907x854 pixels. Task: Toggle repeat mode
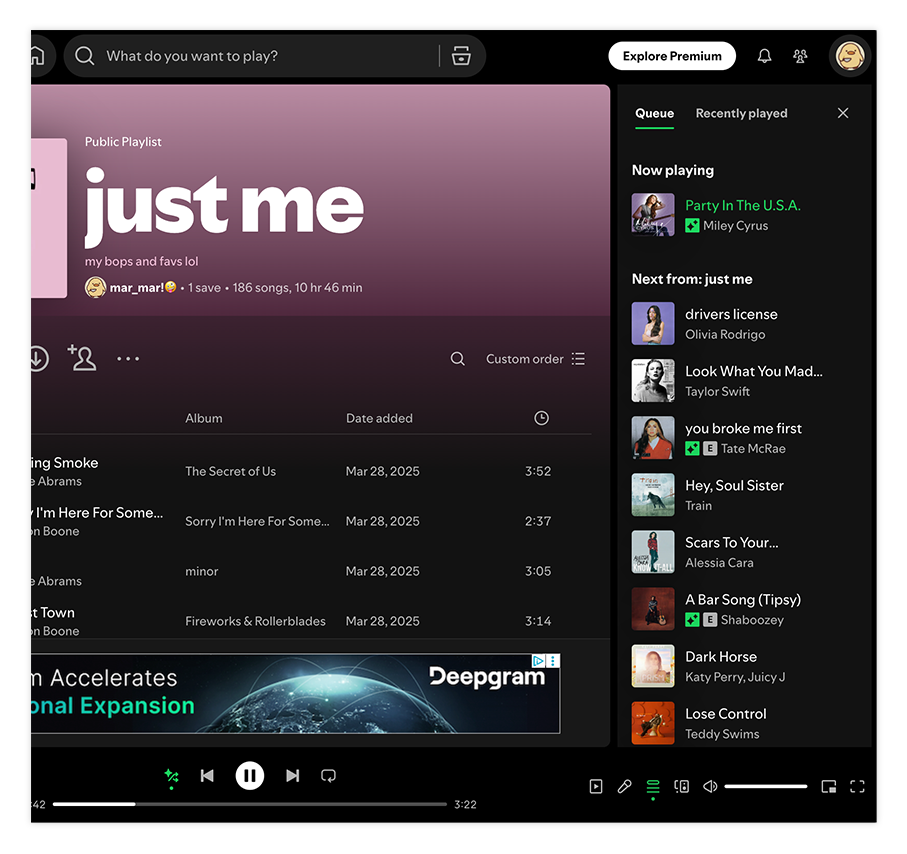pos(328,776)
